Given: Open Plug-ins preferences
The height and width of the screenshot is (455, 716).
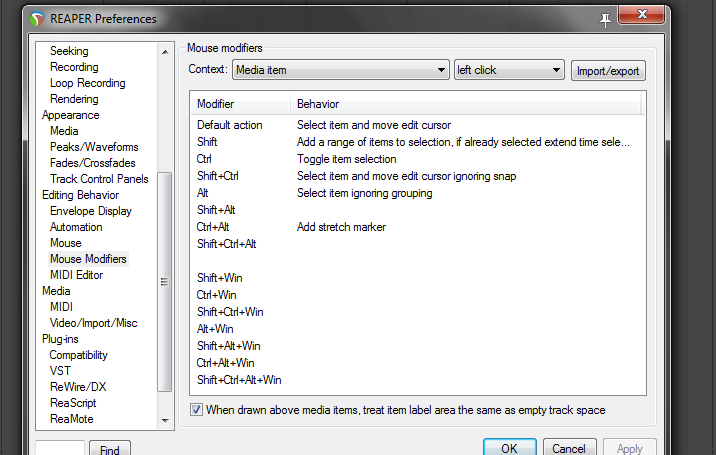Looking at the screenshot, I should tap(60, 339).
